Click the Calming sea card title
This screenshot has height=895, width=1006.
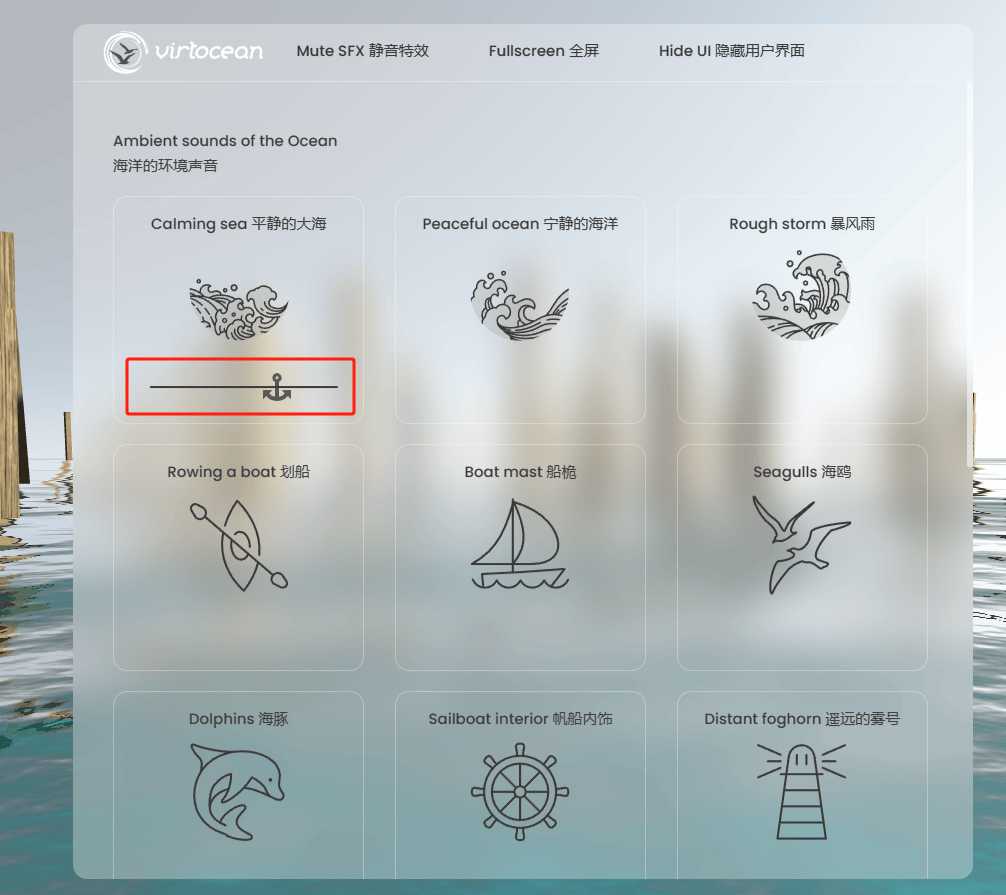click(239, 223)
